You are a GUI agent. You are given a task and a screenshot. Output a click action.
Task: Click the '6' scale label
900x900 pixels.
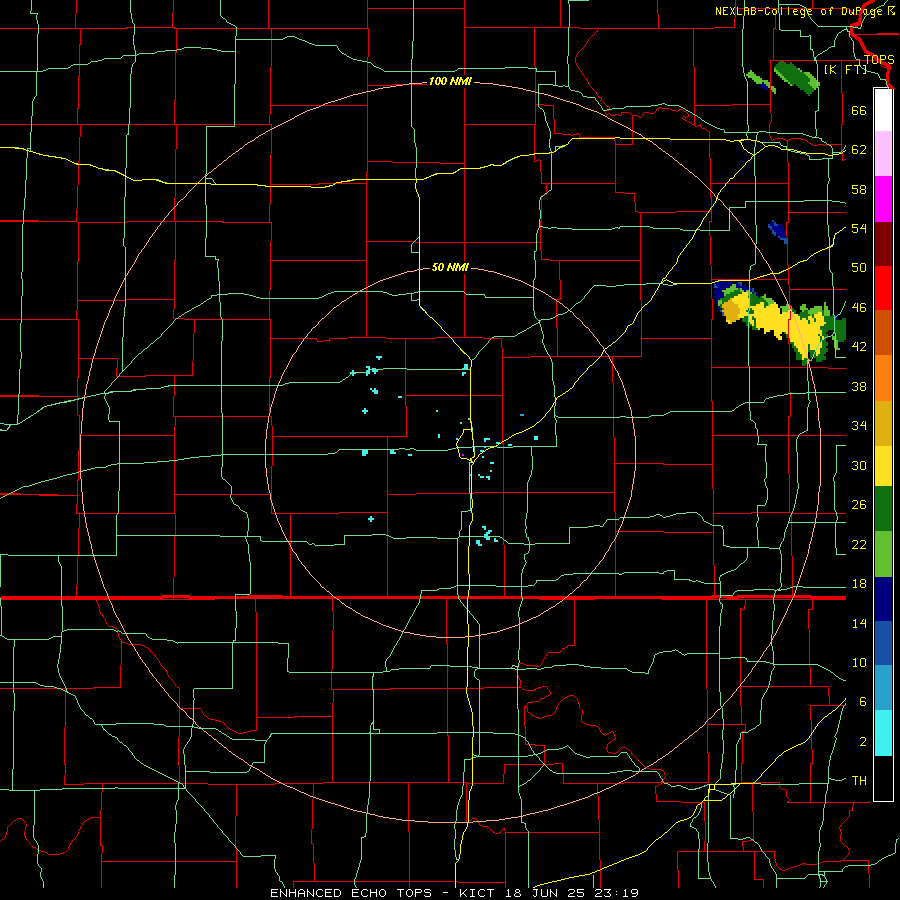tap(863, 702)
